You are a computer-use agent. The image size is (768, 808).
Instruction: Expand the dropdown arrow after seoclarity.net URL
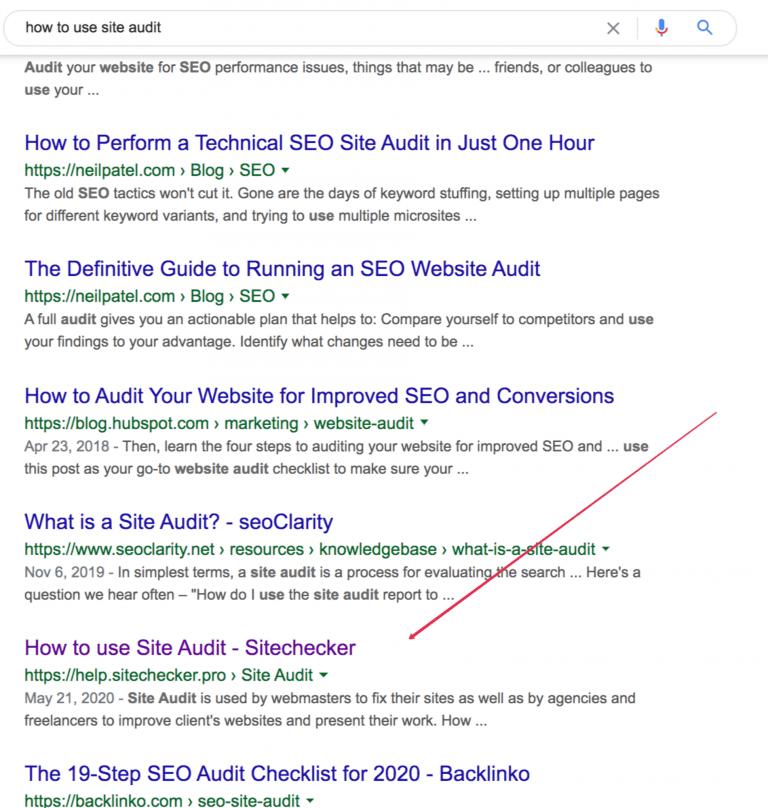tap(606, 549)
